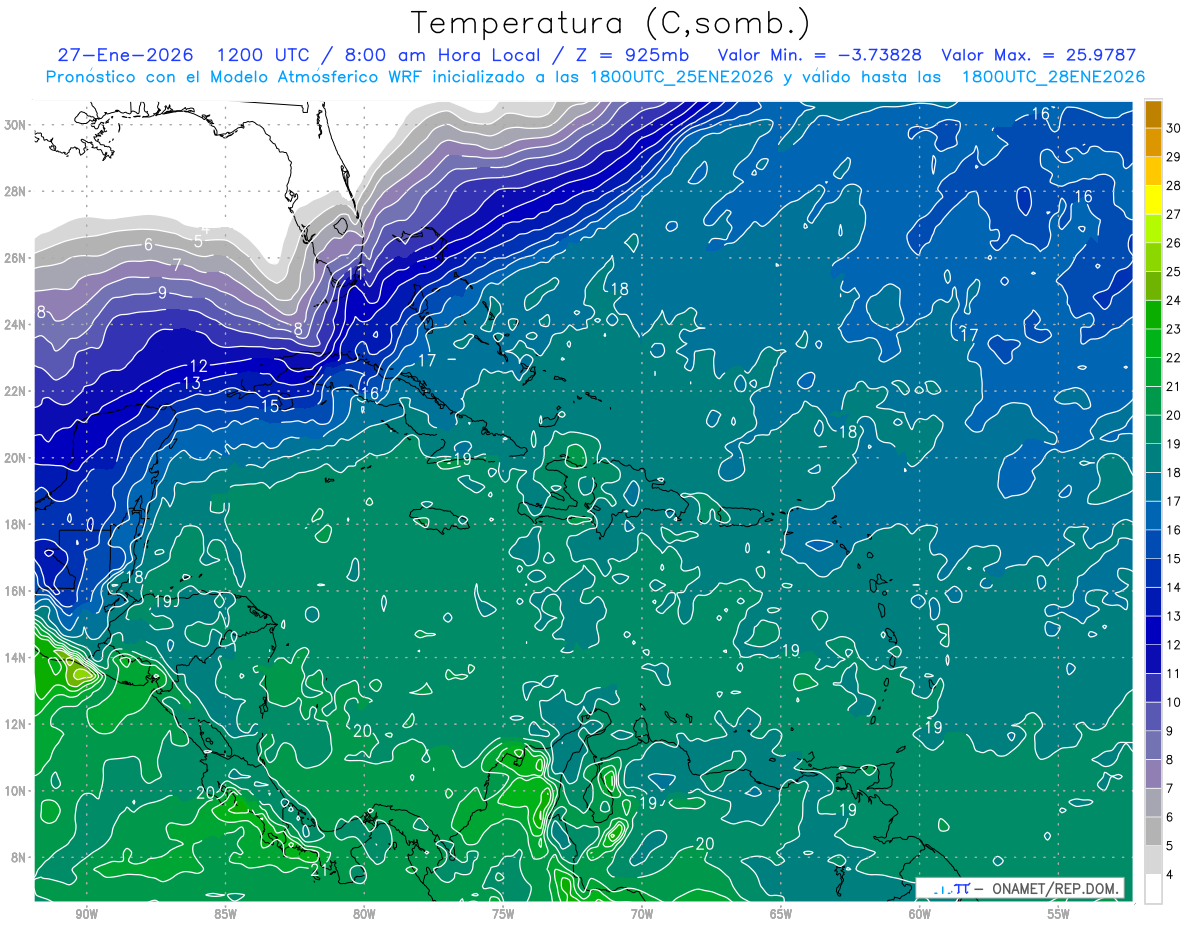Click the contour label "15" near Cuba
Screen dimensions: 1200x927
tap(270, 406)
